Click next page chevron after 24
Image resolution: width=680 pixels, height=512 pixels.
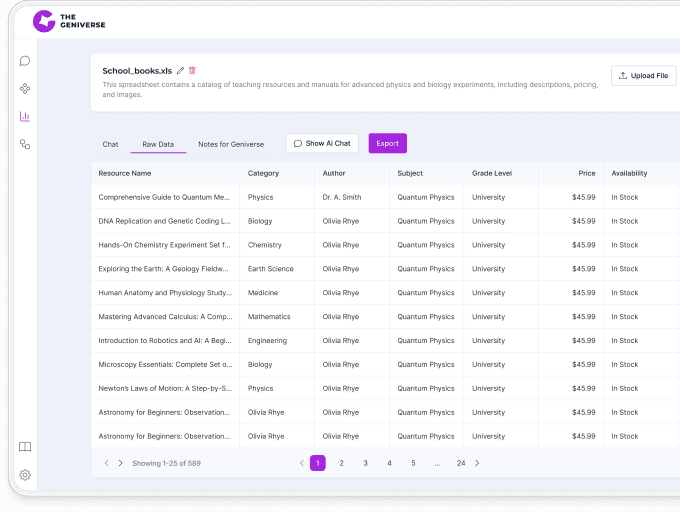point(477,463)
